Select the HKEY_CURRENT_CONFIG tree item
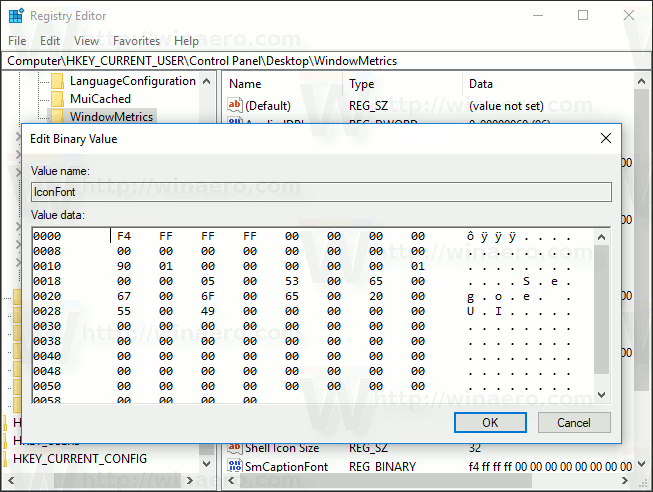Image resolution: width=653 pixels, height=492 pixels. coord(80,459)
